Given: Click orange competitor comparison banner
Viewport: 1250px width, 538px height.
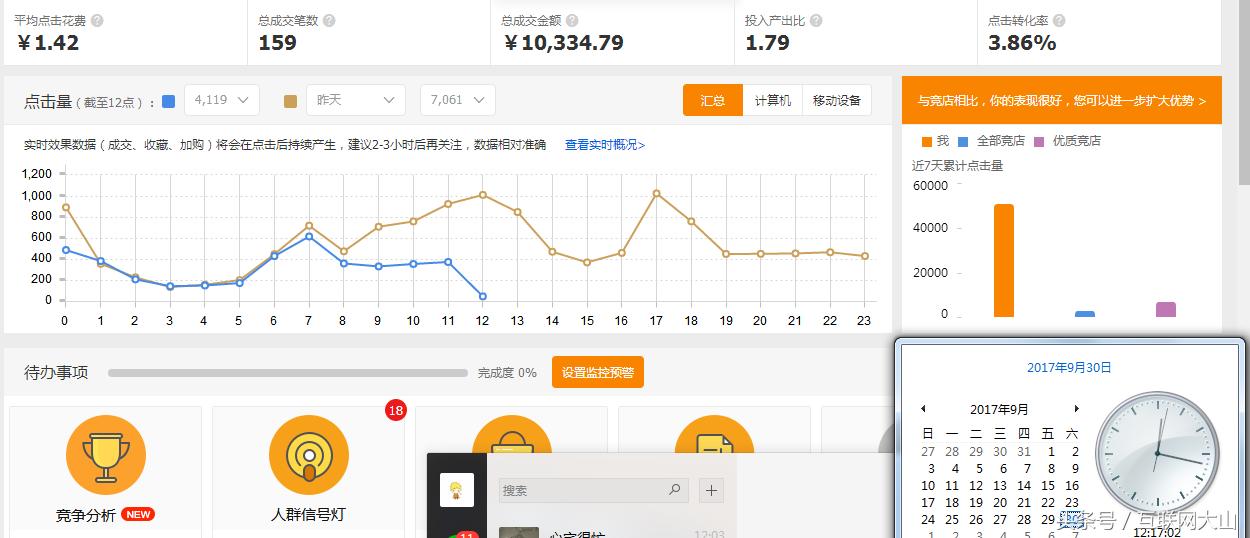Looking at the screenshot, I should [1062, 100].
